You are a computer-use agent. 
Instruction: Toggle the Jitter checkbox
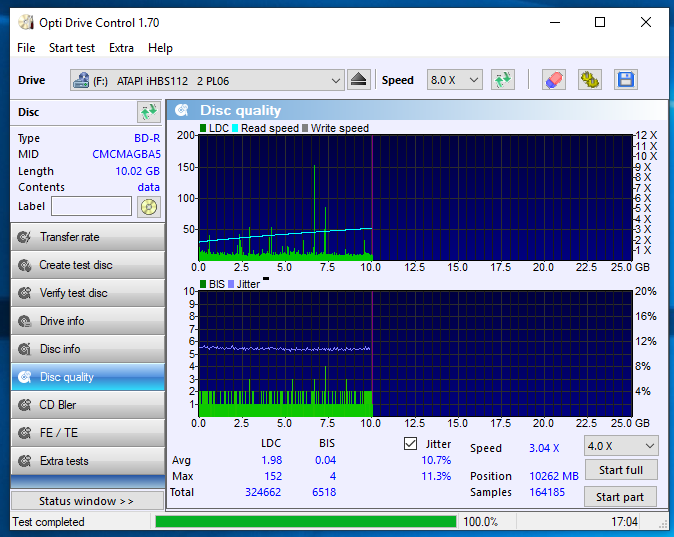click(410, 444)
